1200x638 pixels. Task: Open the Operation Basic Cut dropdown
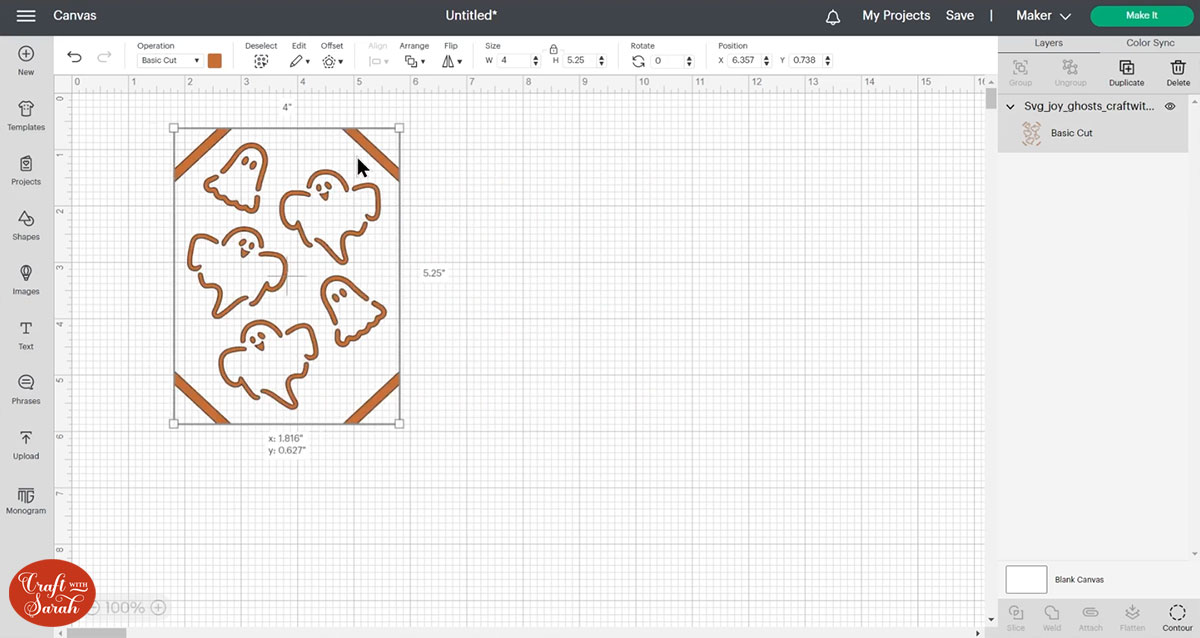point(169,61)
